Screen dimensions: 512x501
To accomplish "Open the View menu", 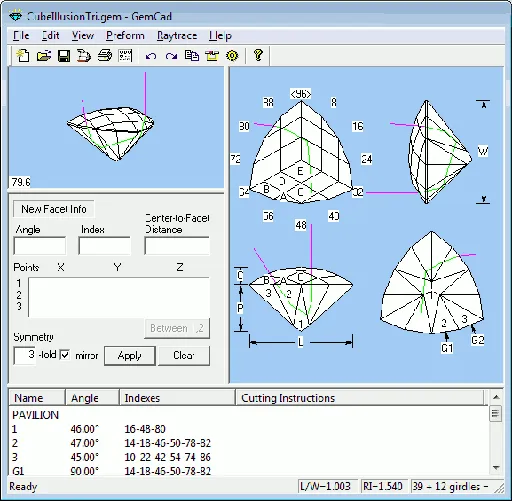I will (x=83, y=36).
